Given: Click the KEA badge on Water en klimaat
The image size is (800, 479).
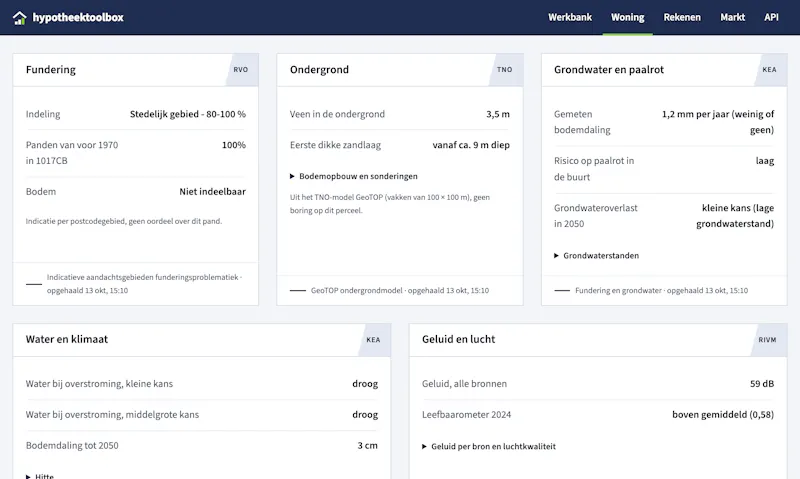Looking at the screenshot, I should click(x=373, y=340).
